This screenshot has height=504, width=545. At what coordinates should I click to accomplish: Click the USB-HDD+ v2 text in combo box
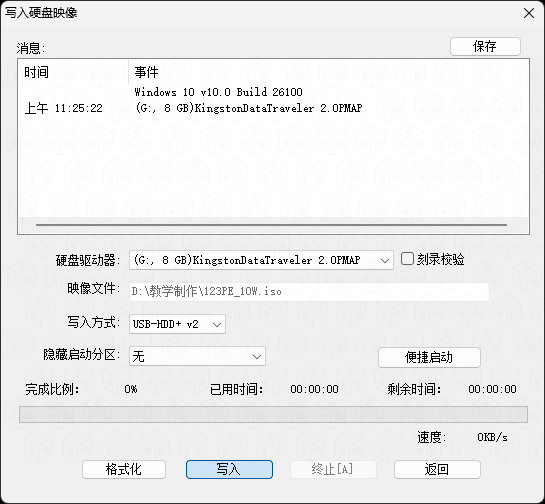(165, 324)
